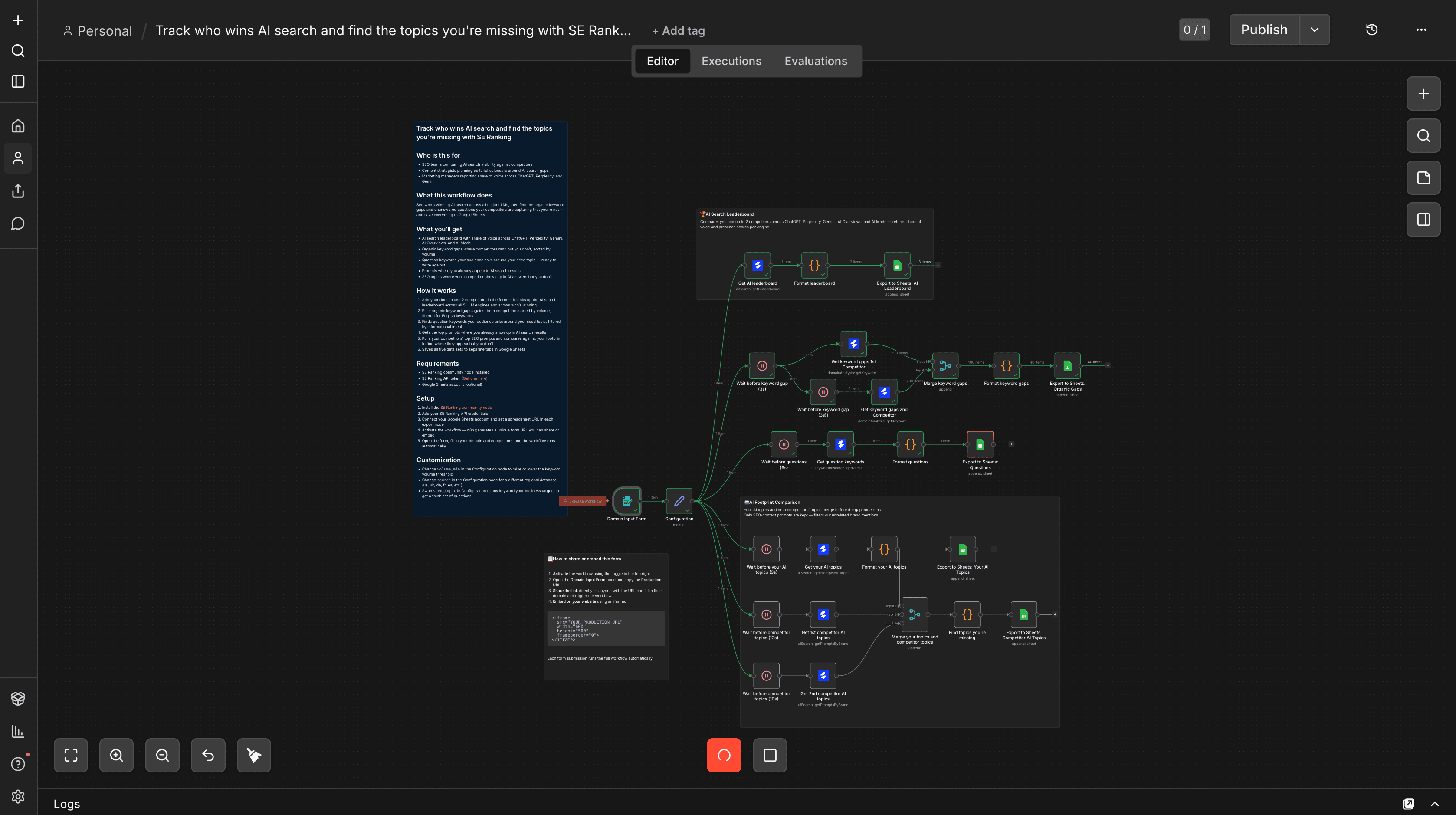Zoom in on the canvas
This screenshot has width=1456, height=815.
pos(116,755)
